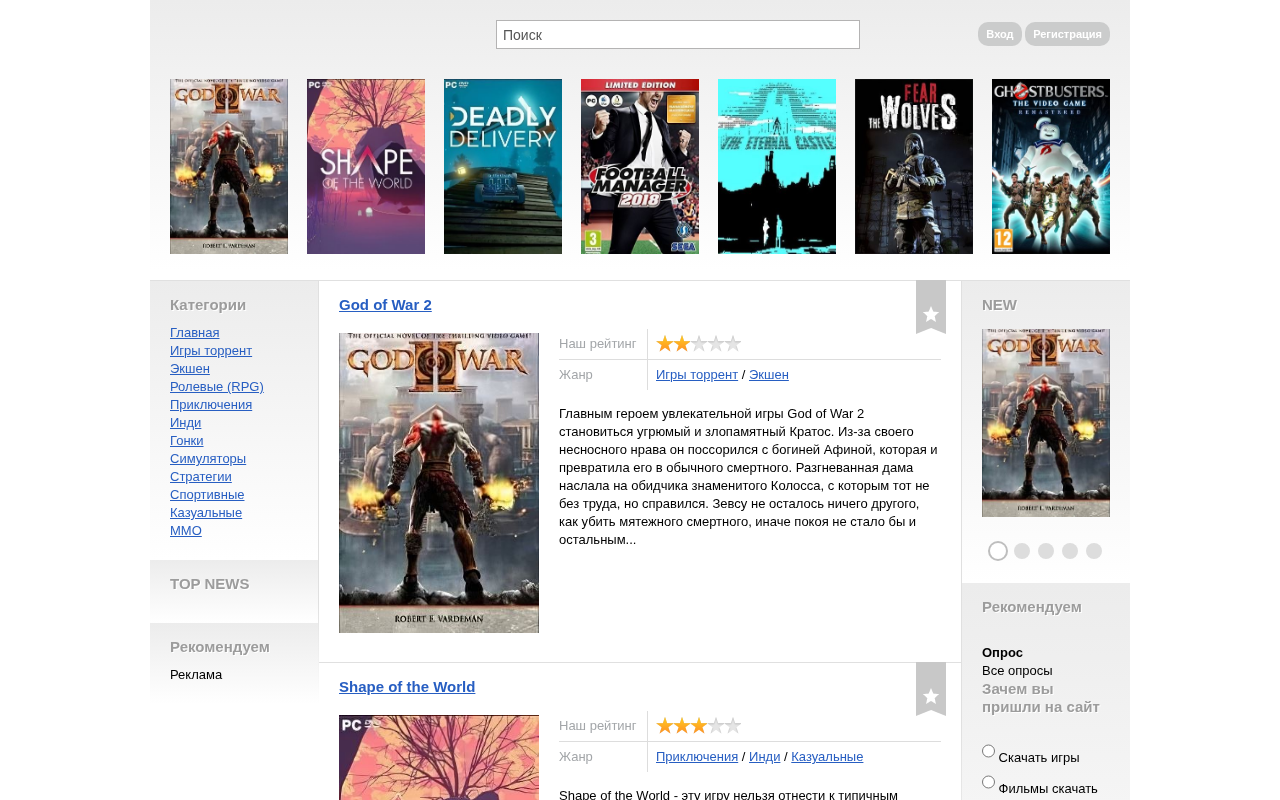Open the Стратегии category
This screenshot has width=1280, height=800.
point(201,477)
